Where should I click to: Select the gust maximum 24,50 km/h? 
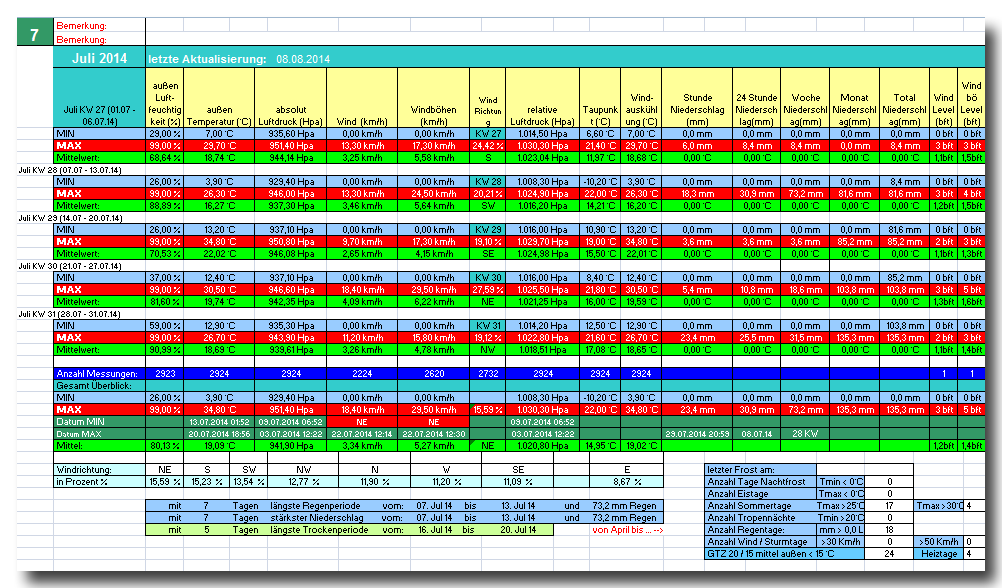tap(433, 194)
